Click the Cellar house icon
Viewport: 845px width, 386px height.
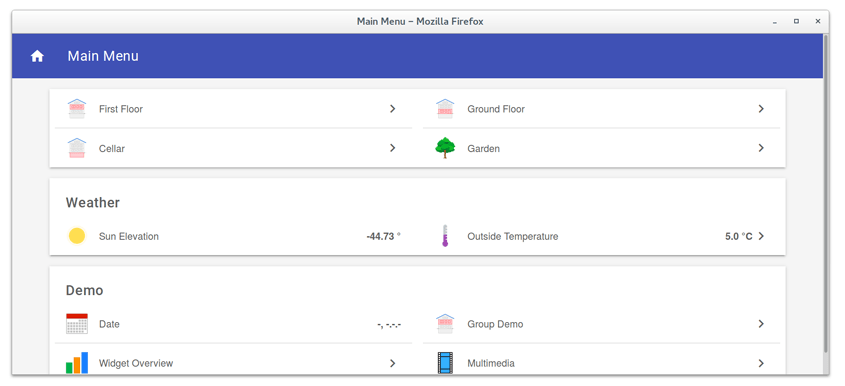click(x=77, y=148)
